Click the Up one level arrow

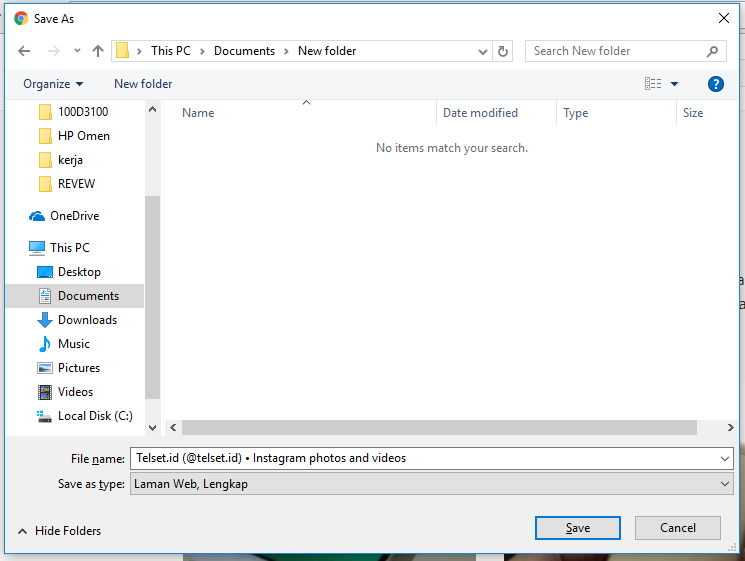coord(98,51)
